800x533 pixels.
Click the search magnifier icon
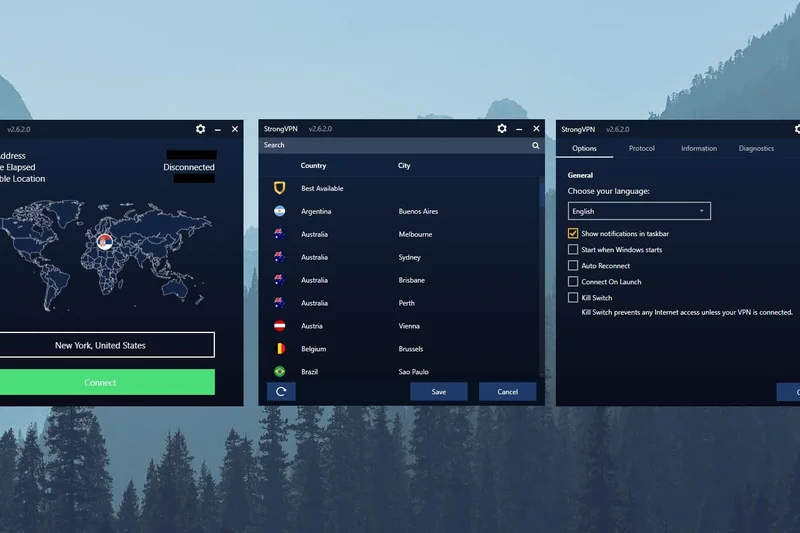[x=536, y=145]
